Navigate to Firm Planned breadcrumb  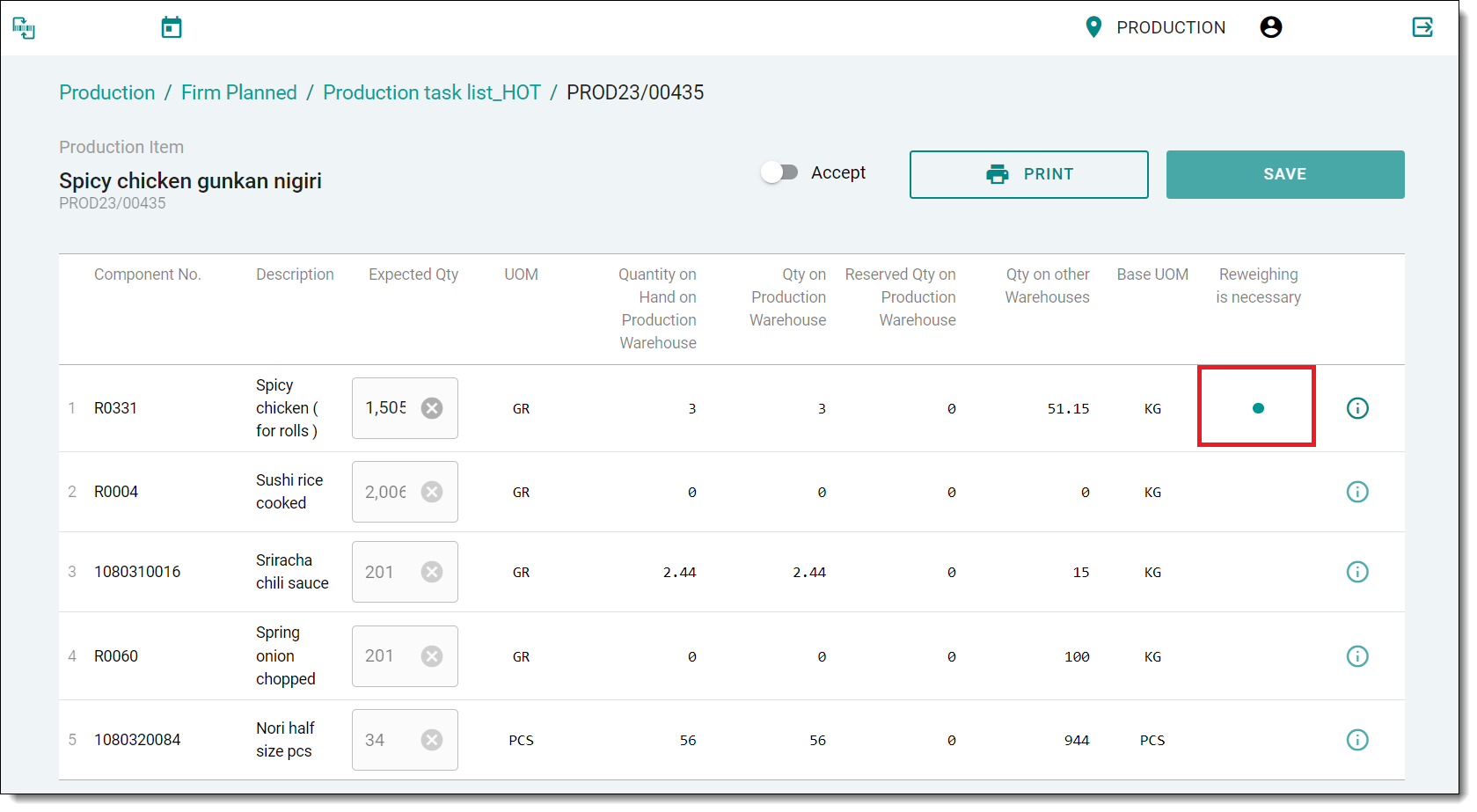[238, 92]
